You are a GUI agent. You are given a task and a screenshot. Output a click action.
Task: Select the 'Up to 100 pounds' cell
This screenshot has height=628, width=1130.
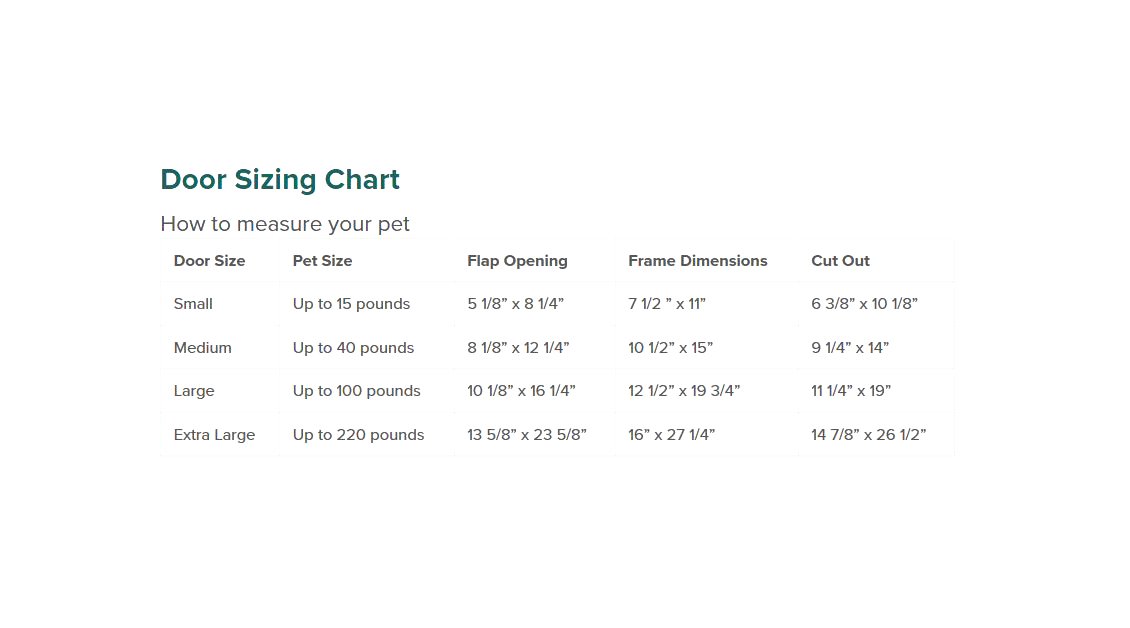click(356, 391)
